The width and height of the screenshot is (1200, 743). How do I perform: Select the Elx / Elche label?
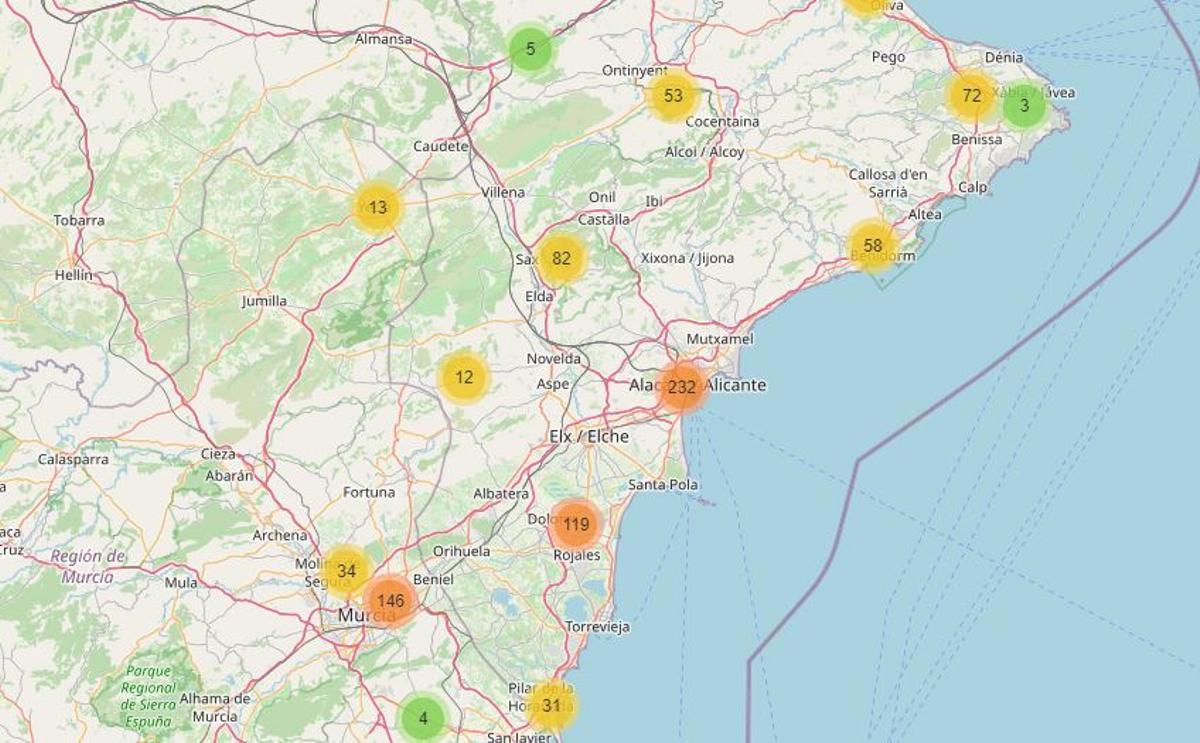tap(591, 436)
